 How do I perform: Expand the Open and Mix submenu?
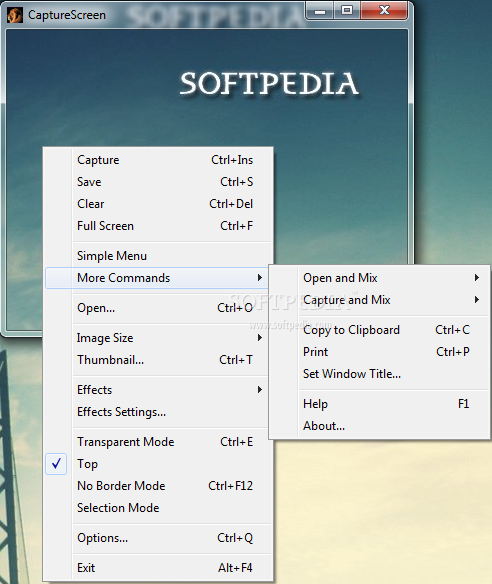(380, 278)
